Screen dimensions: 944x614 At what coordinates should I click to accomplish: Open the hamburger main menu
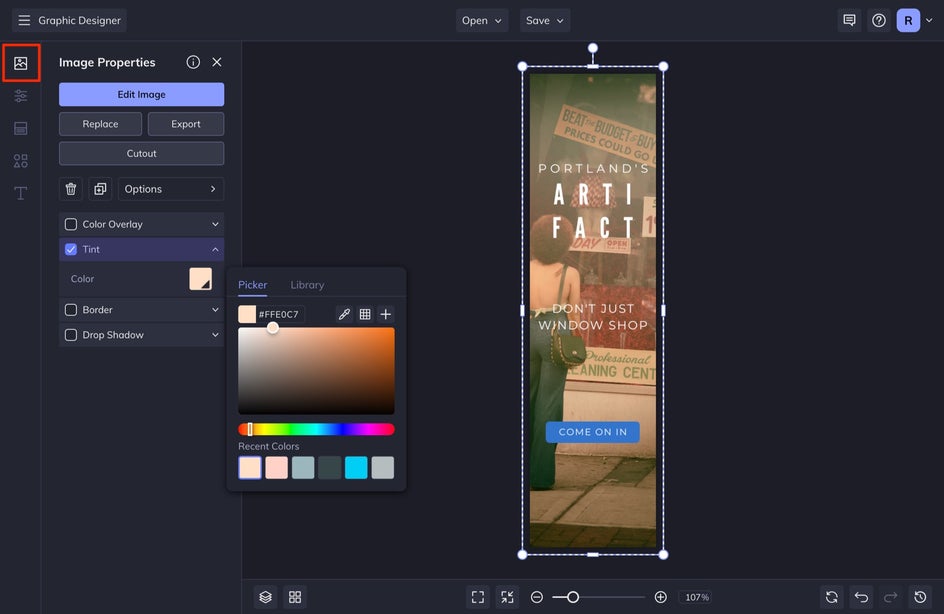tap(23, 20)
